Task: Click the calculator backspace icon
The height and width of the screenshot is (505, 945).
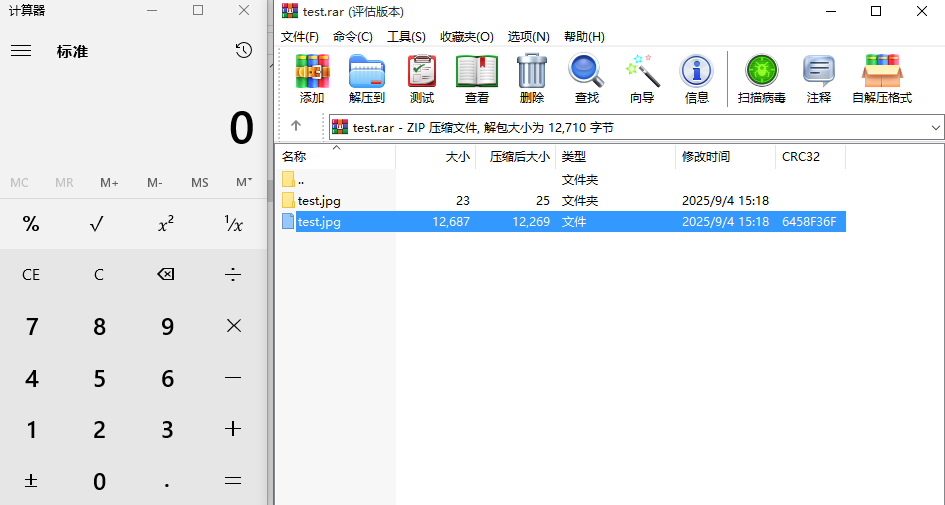Action: tap(165, 274)
